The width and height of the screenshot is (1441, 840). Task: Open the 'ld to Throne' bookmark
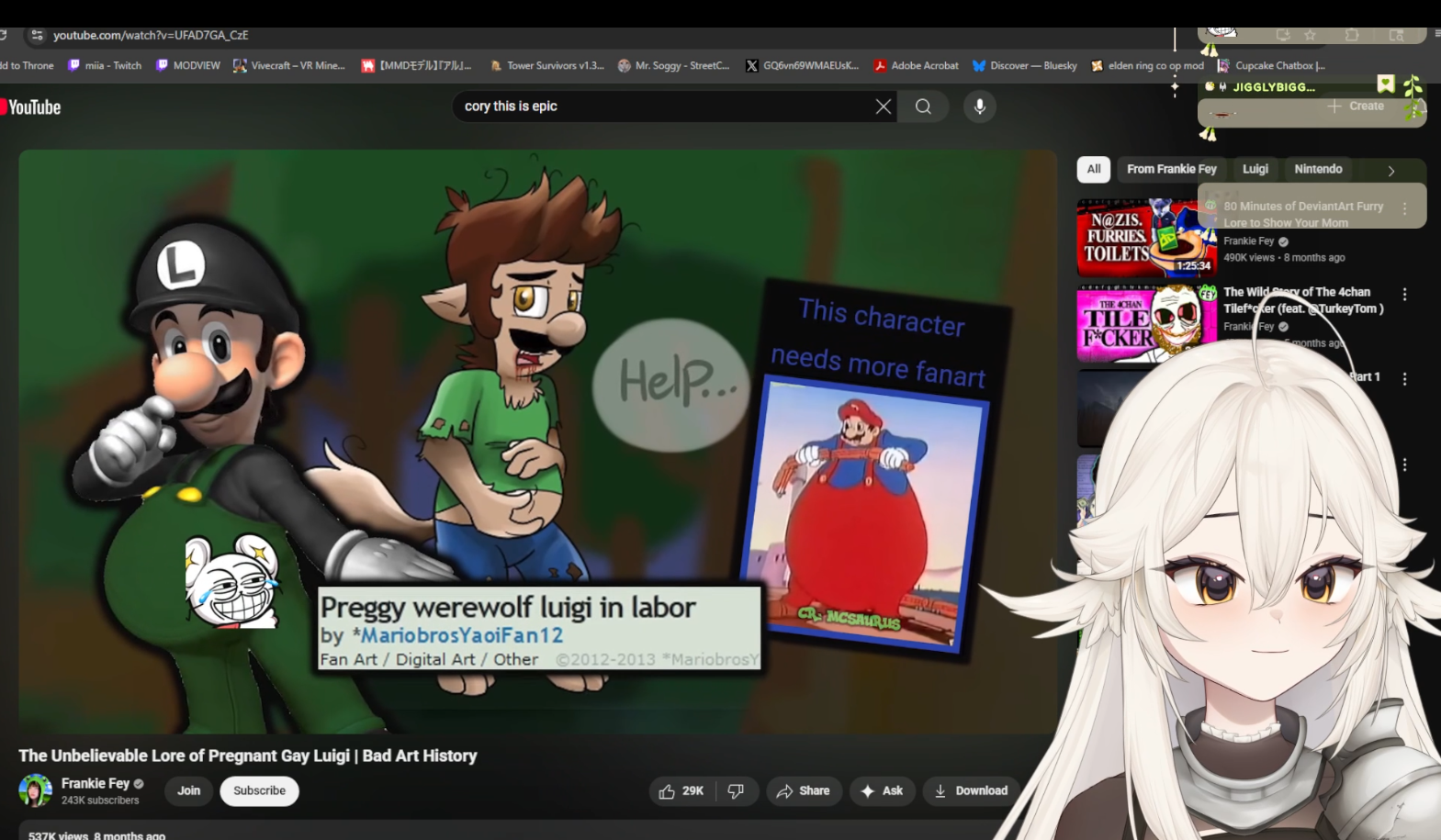click(x=28, y=65)
